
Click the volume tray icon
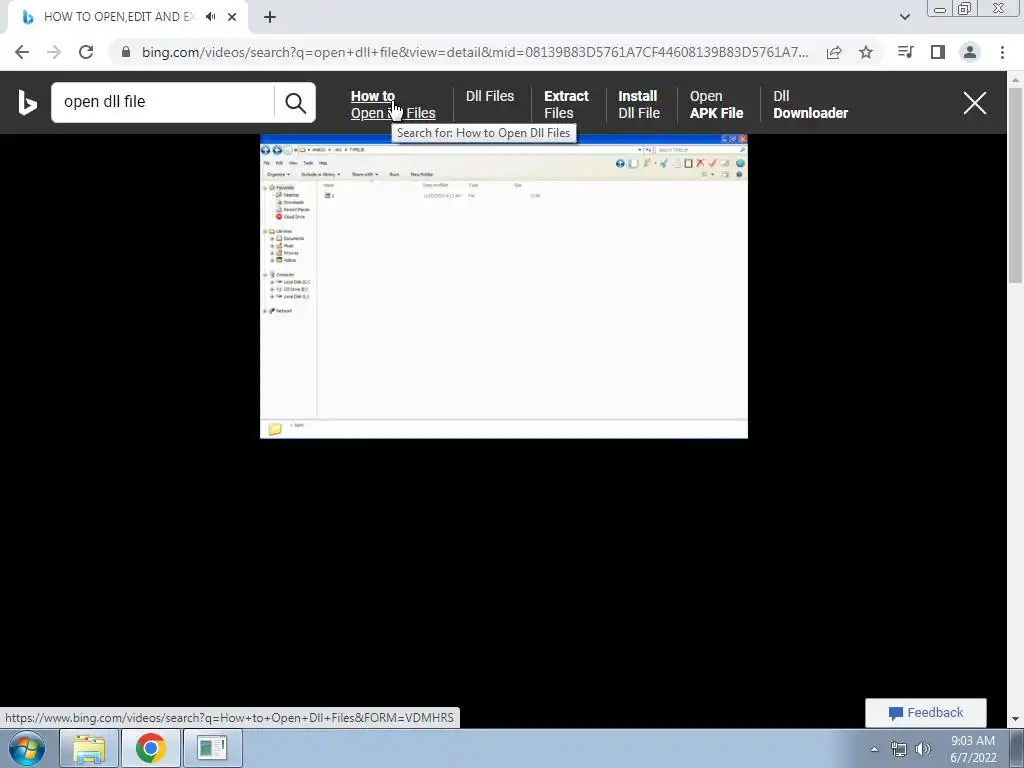923,749
